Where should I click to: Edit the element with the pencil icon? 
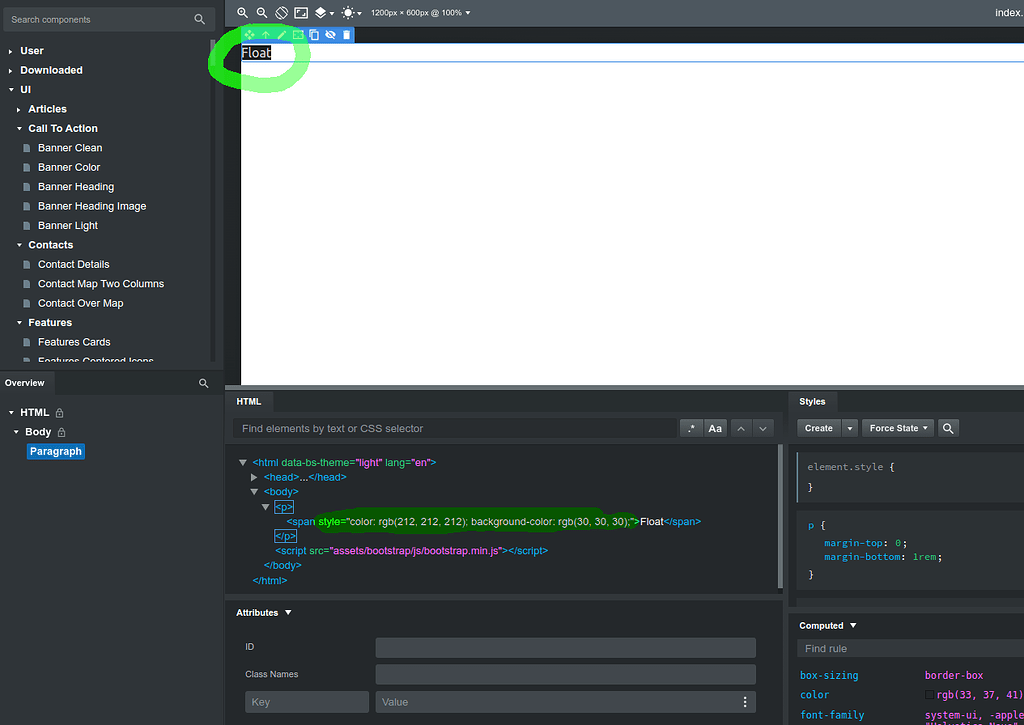point(281,34)
